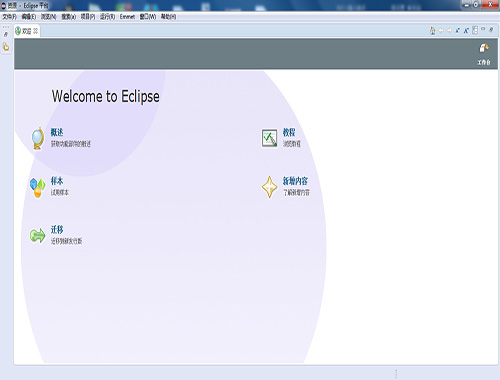Maximize the Eclipse window
The width and height of the screenshot is (500, 380).
pyautogui.click(x=476, y=5)
